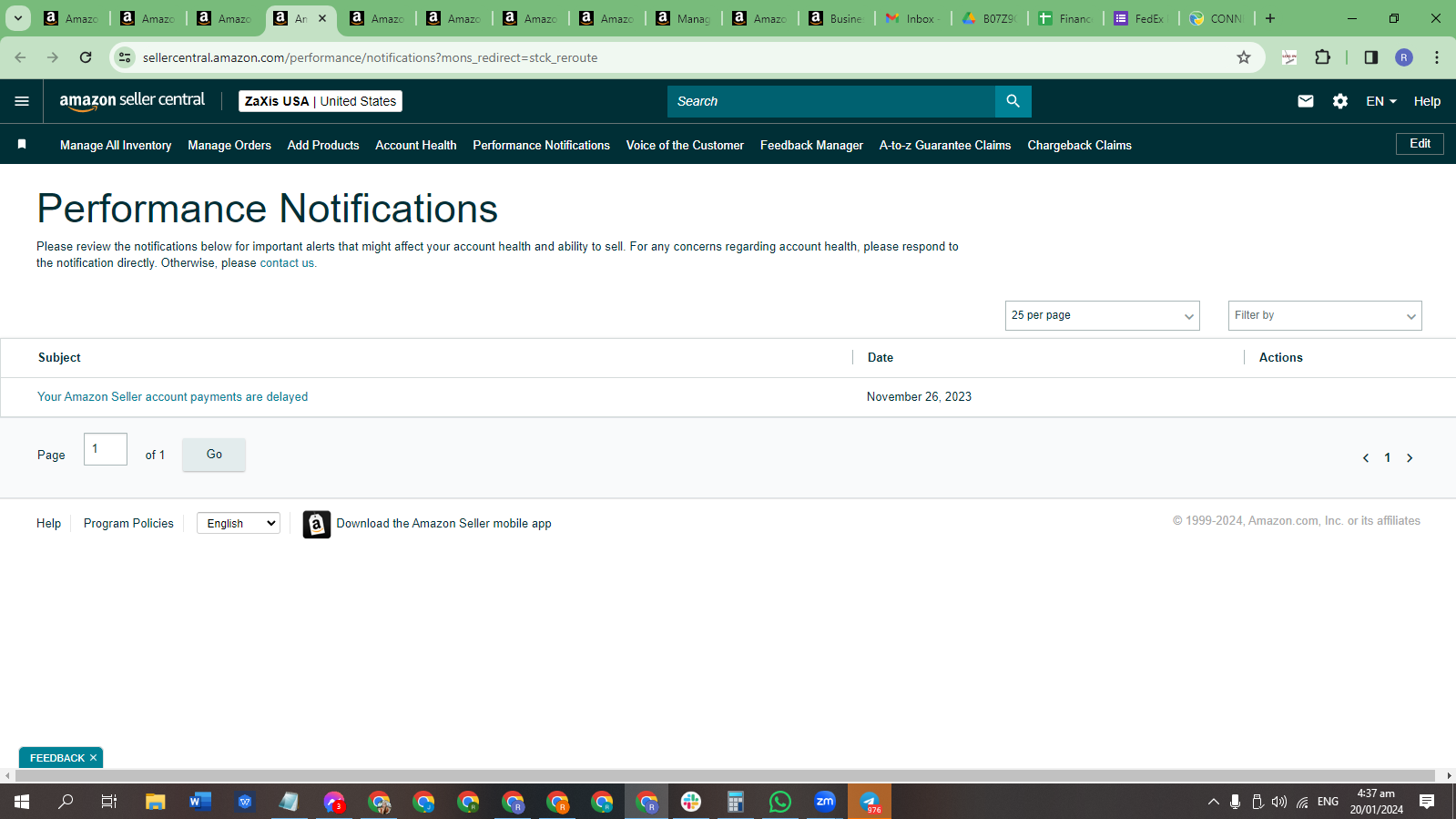Image resolution: width=1456 pixels, height=819 pixels.
Task: Click Download the Amazon Seller mobile app
Action: 443,524
